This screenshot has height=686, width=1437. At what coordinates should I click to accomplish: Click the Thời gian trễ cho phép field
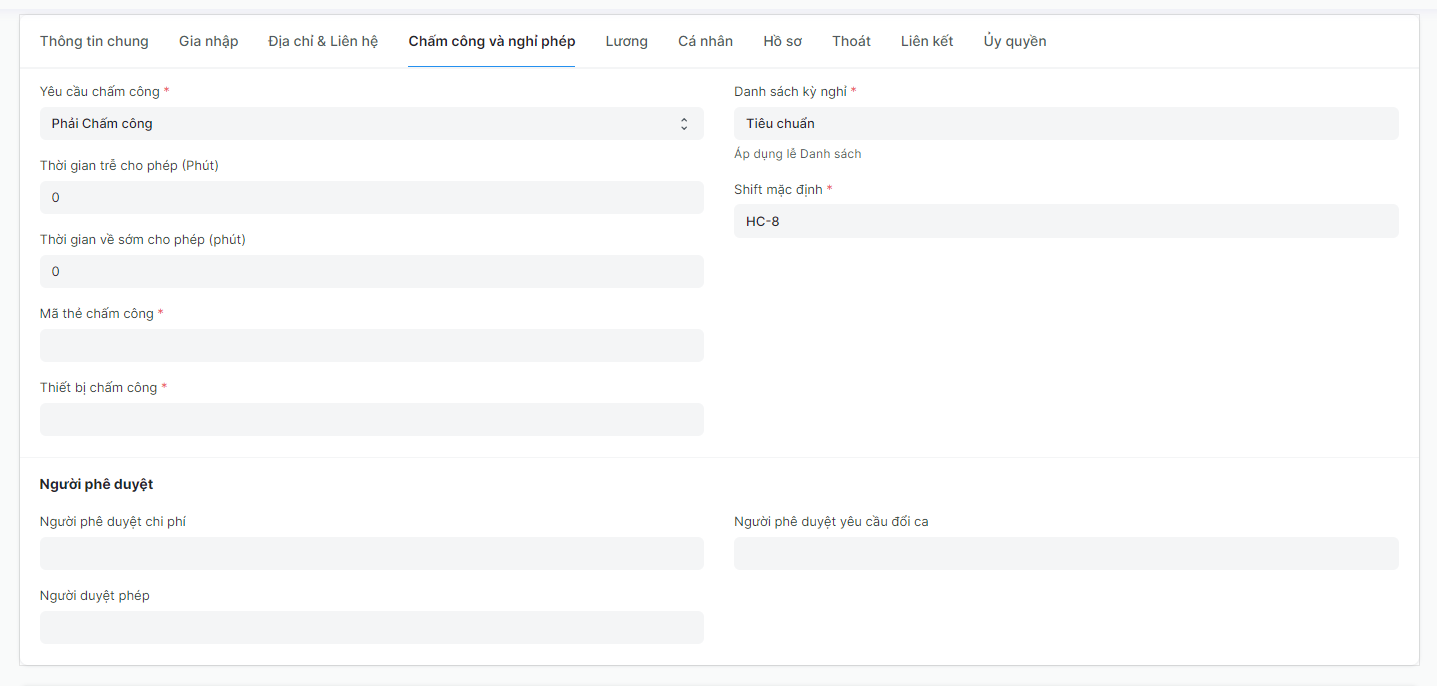coord(371,198)
